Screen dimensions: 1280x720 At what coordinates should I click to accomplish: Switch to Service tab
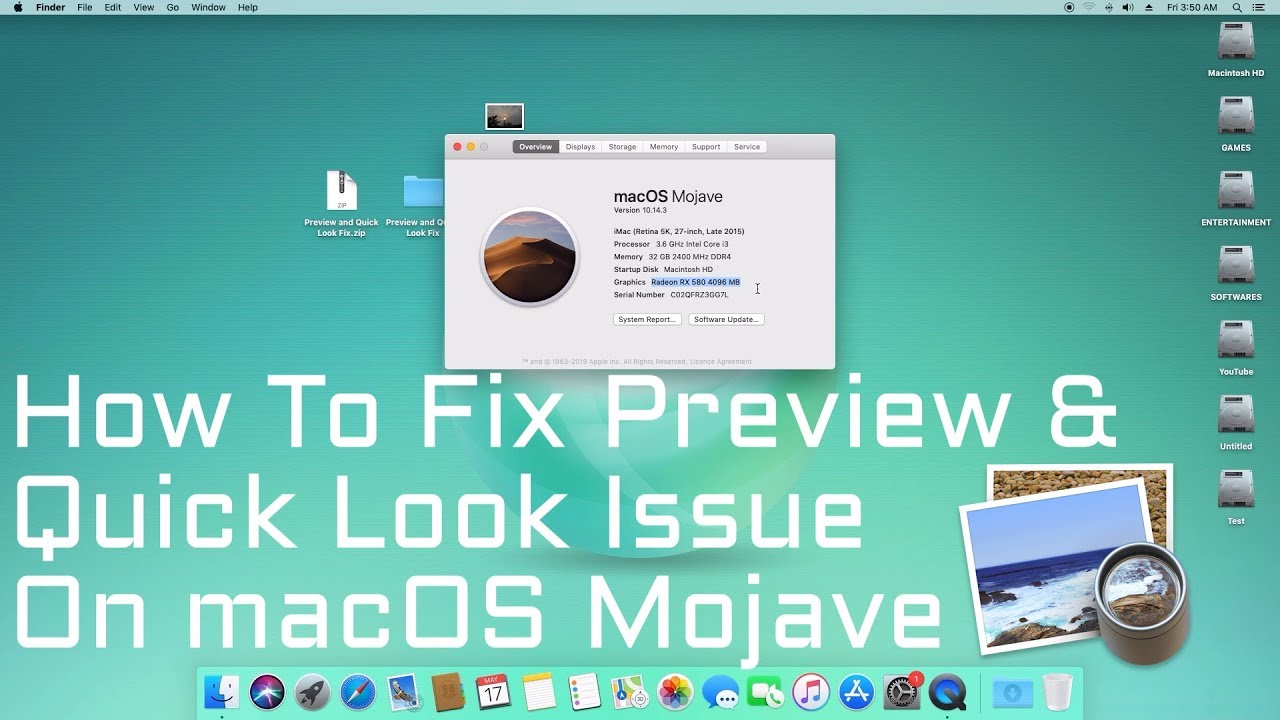(x=747, y=147)
